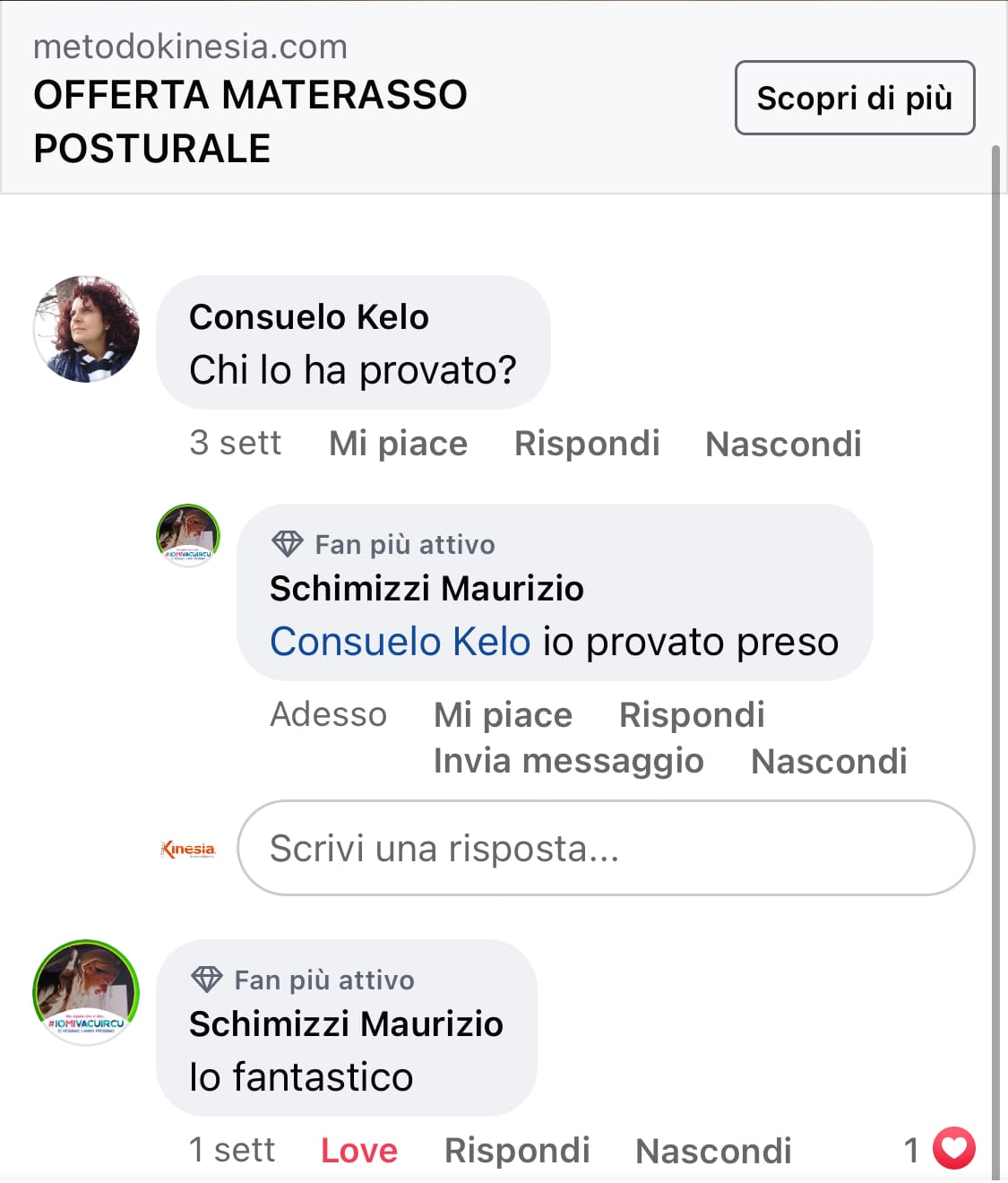Open Schimizzi Maurizio's large comment avatar

pos(86,992)
